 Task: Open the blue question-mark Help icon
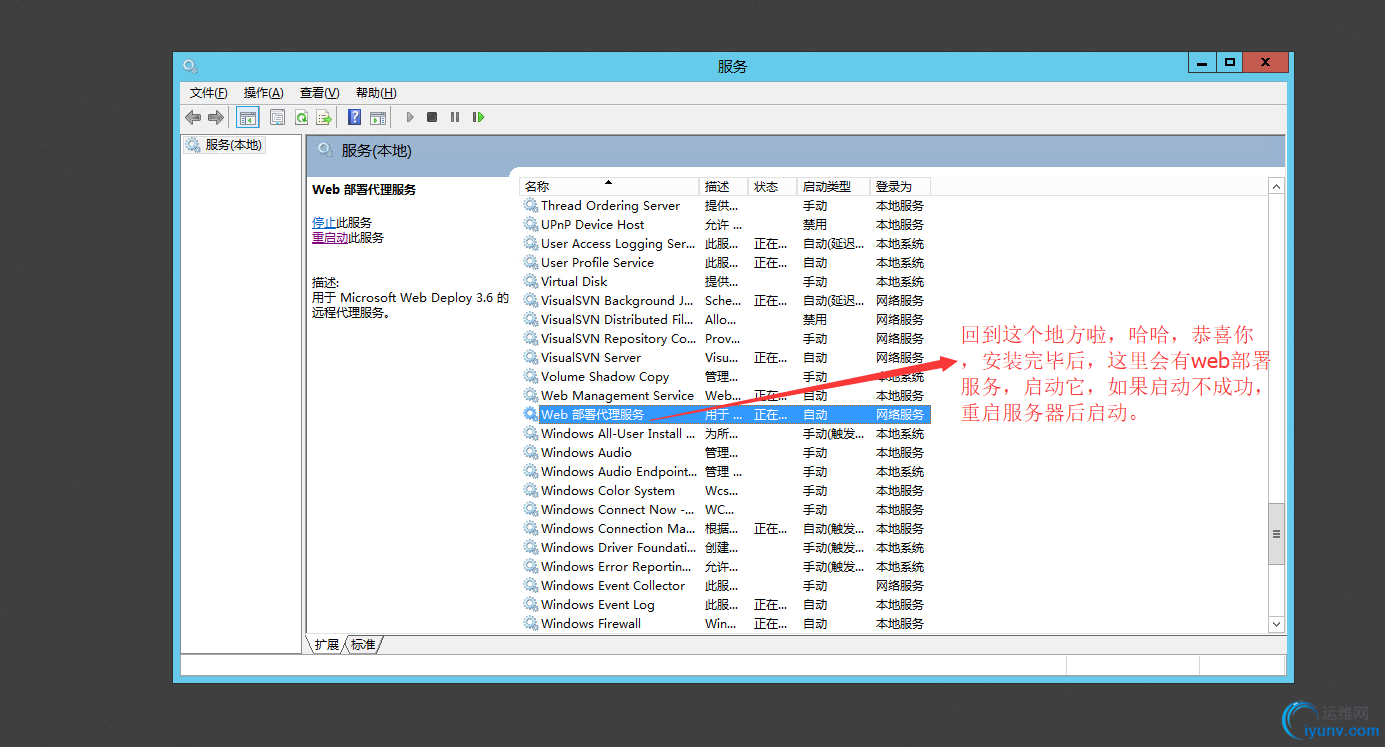point(354,117)
